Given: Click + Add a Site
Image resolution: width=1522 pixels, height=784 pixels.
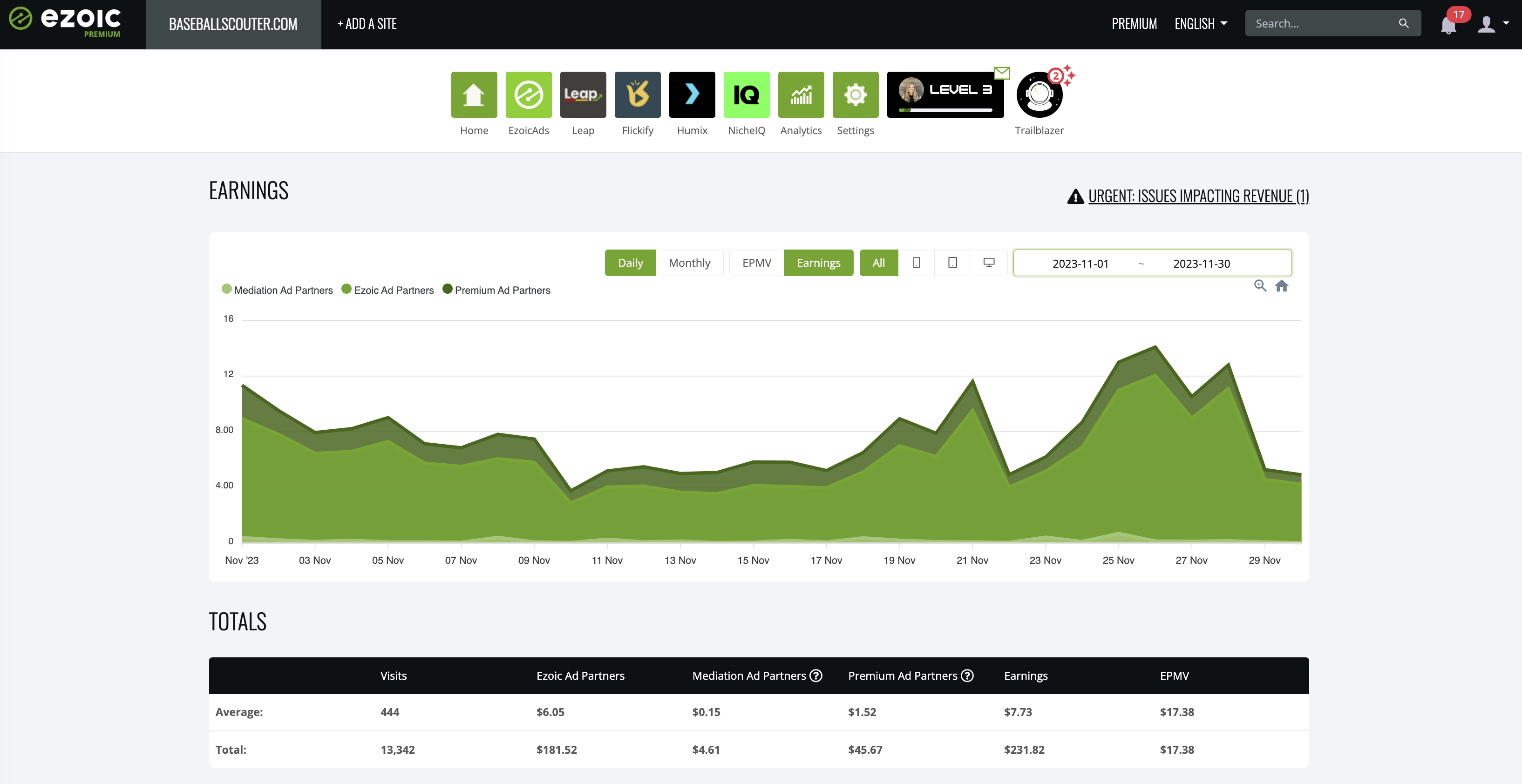Looking at the screenshot, I should point(367,24).
